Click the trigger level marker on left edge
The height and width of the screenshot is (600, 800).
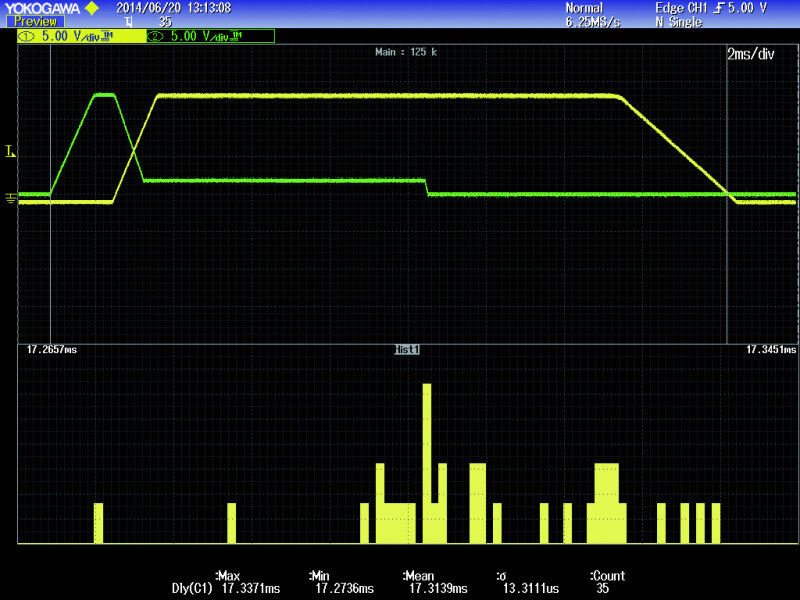[x=10, y=152]
